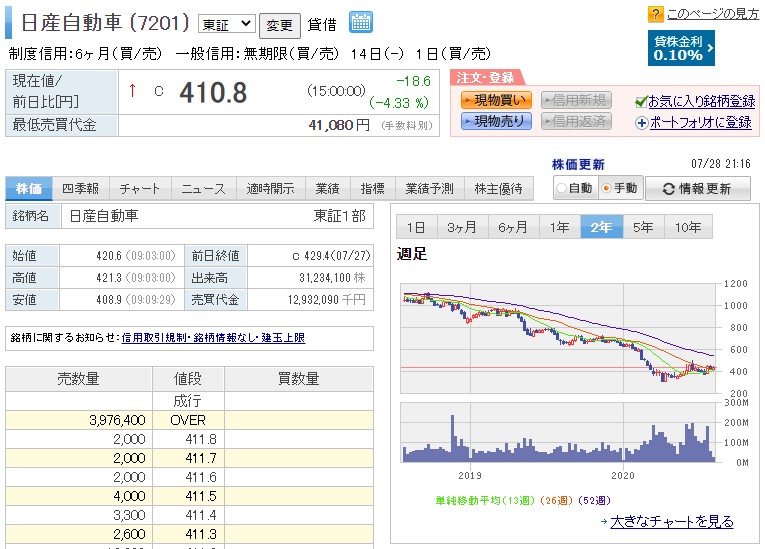Screen dimensions: 765x549
Task: Click the 411.8 price row
Action: [189, 439]
